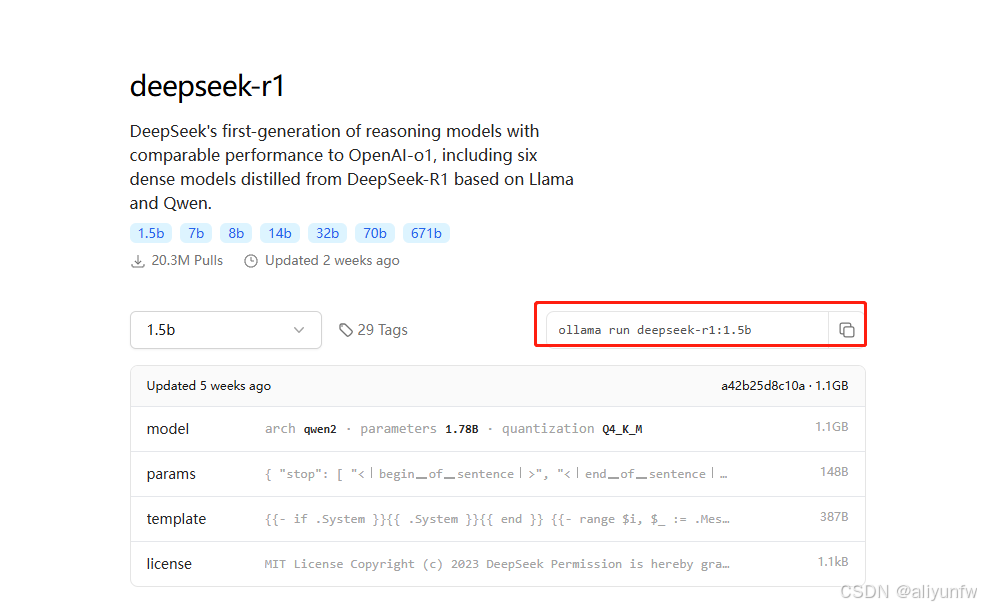Click the Updated 2 weeks ago text
981x609 pixels.
(332, 261)
